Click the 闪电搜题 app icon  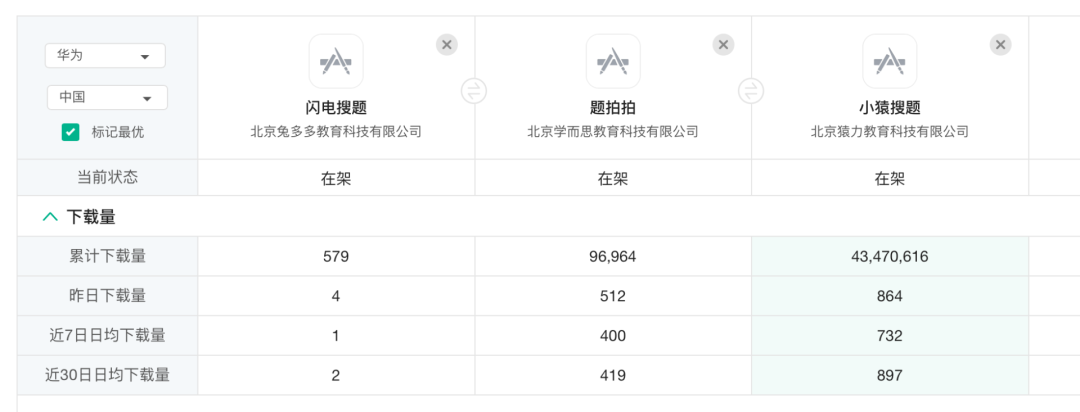[336, 61]
